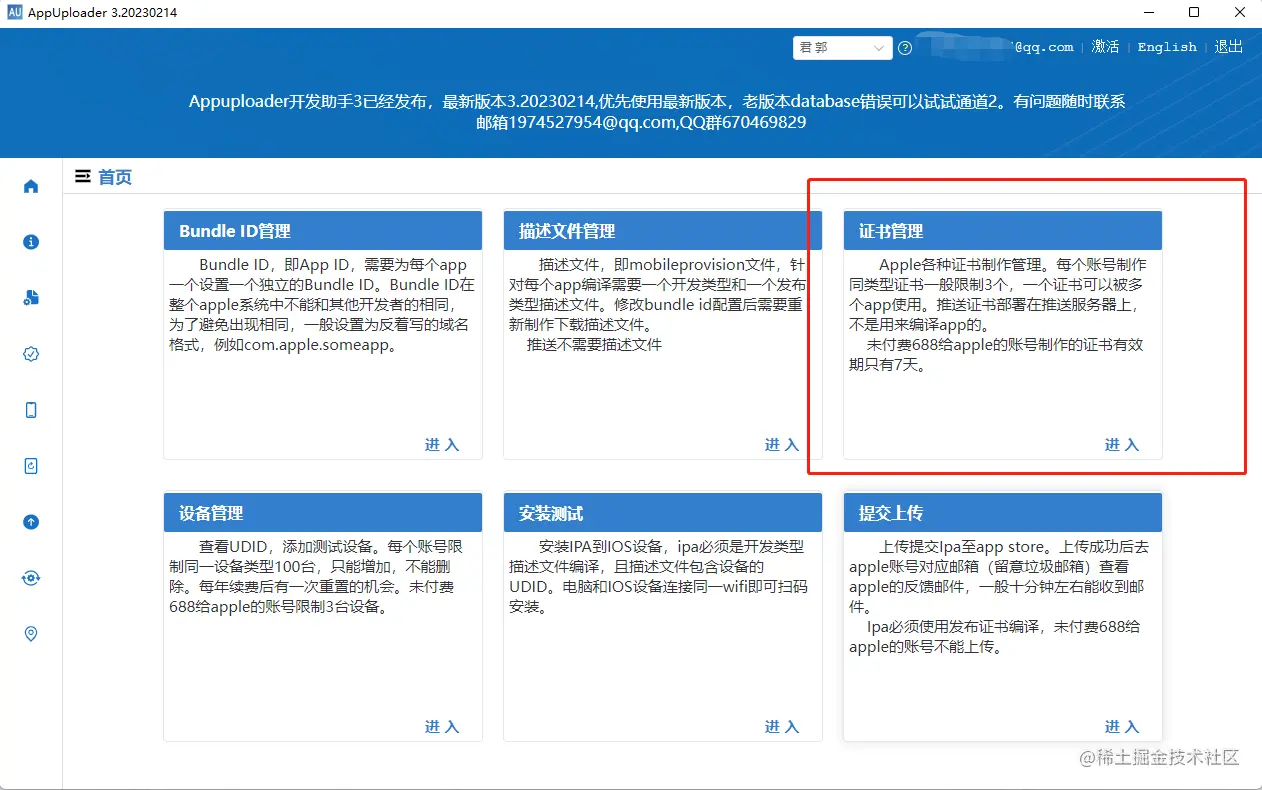Click the announcement banner text about 最新版本

click(657, 112)
